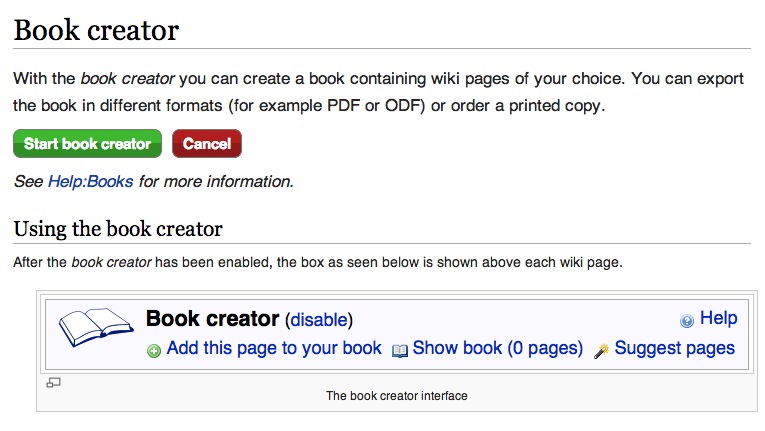The height and width of the screenshot is (431, 765).
Task: Click the book creator interface screenshot thumbnail
Action: (397, 334)
